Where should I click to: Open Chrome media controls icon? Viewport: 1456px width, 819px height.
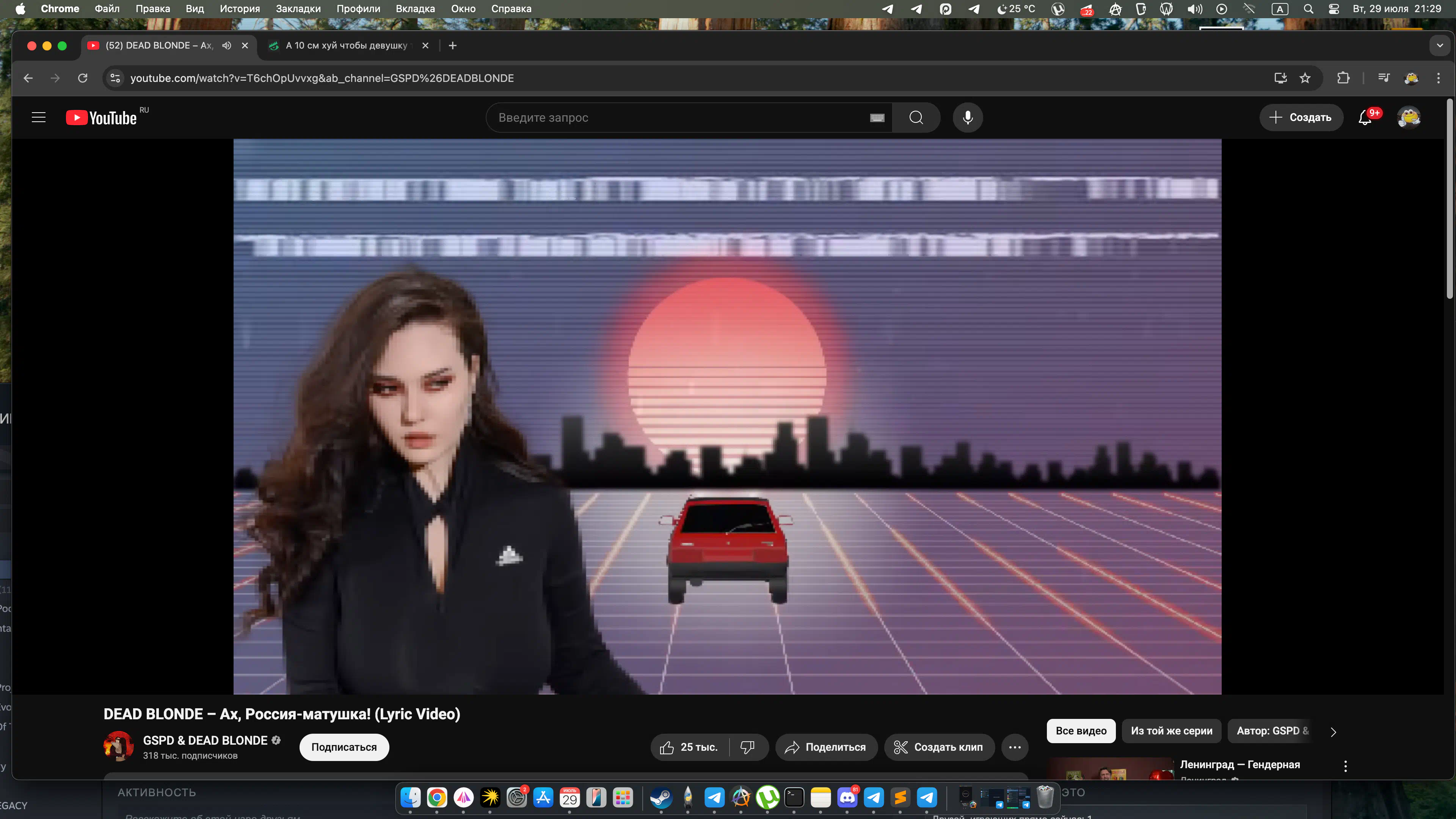pyautogui.click(x=1383, y=78)
